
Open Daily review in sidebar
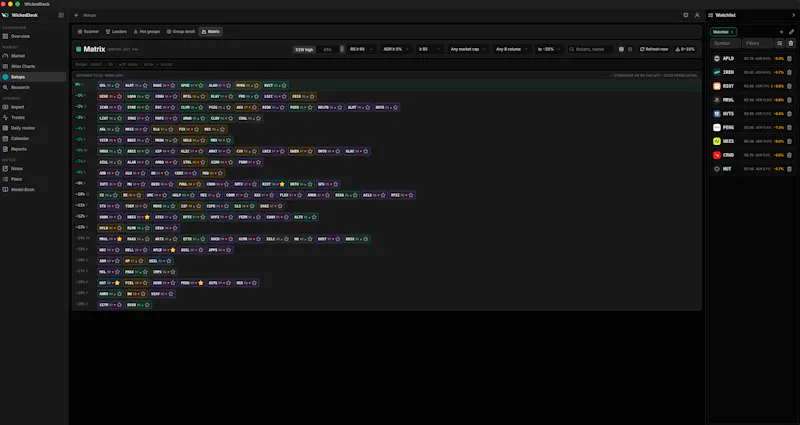point(33,128)
